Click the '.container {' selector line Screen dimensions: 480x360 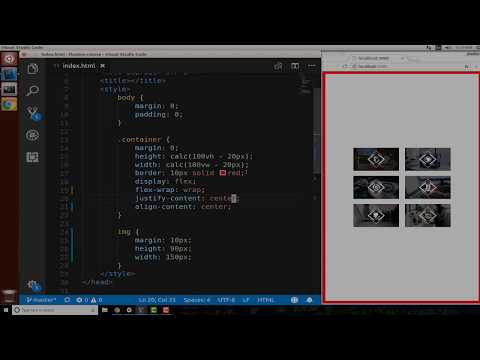[x=144, y=139]
